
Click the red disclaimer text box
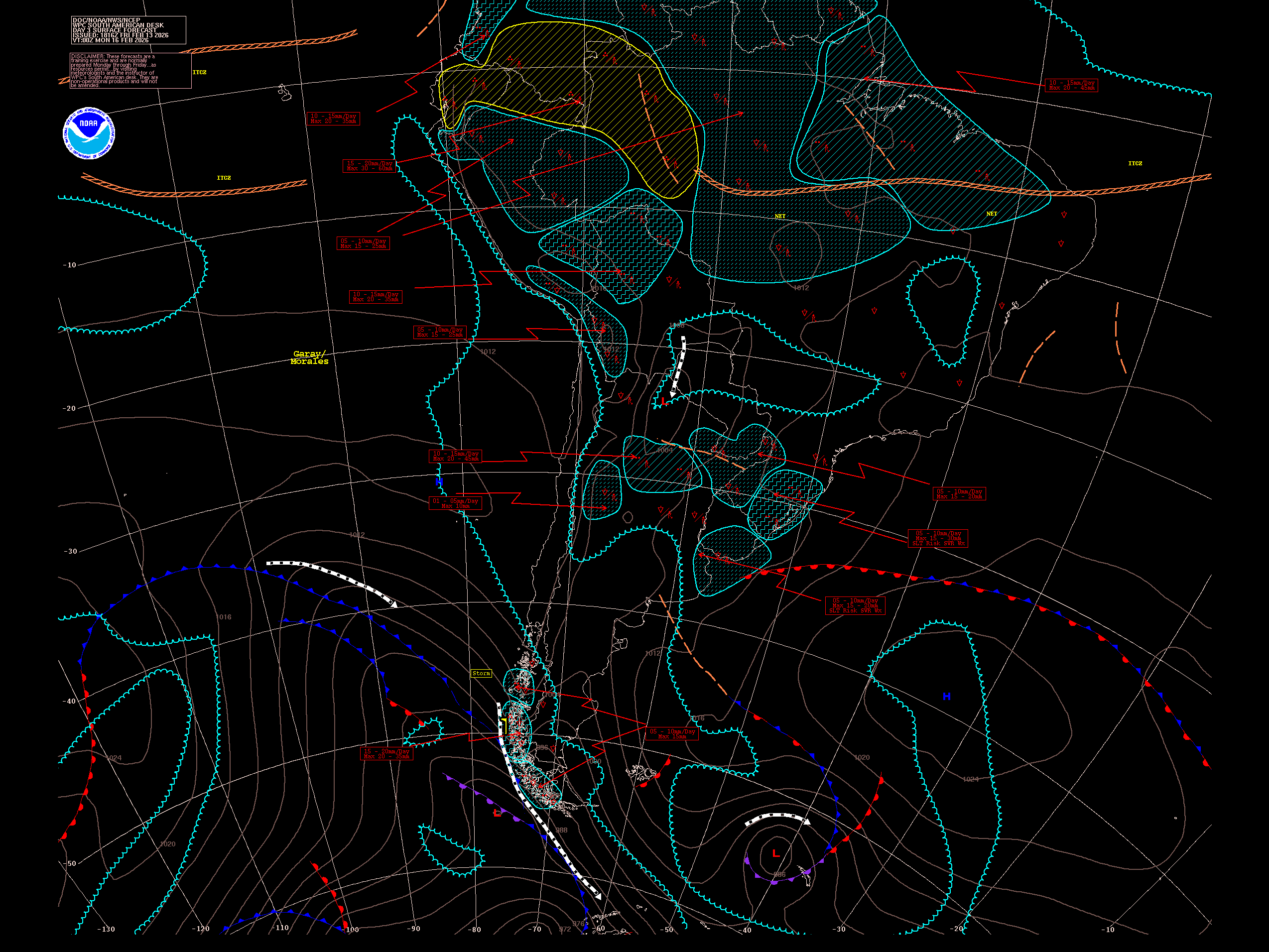(x=130, y=71)
